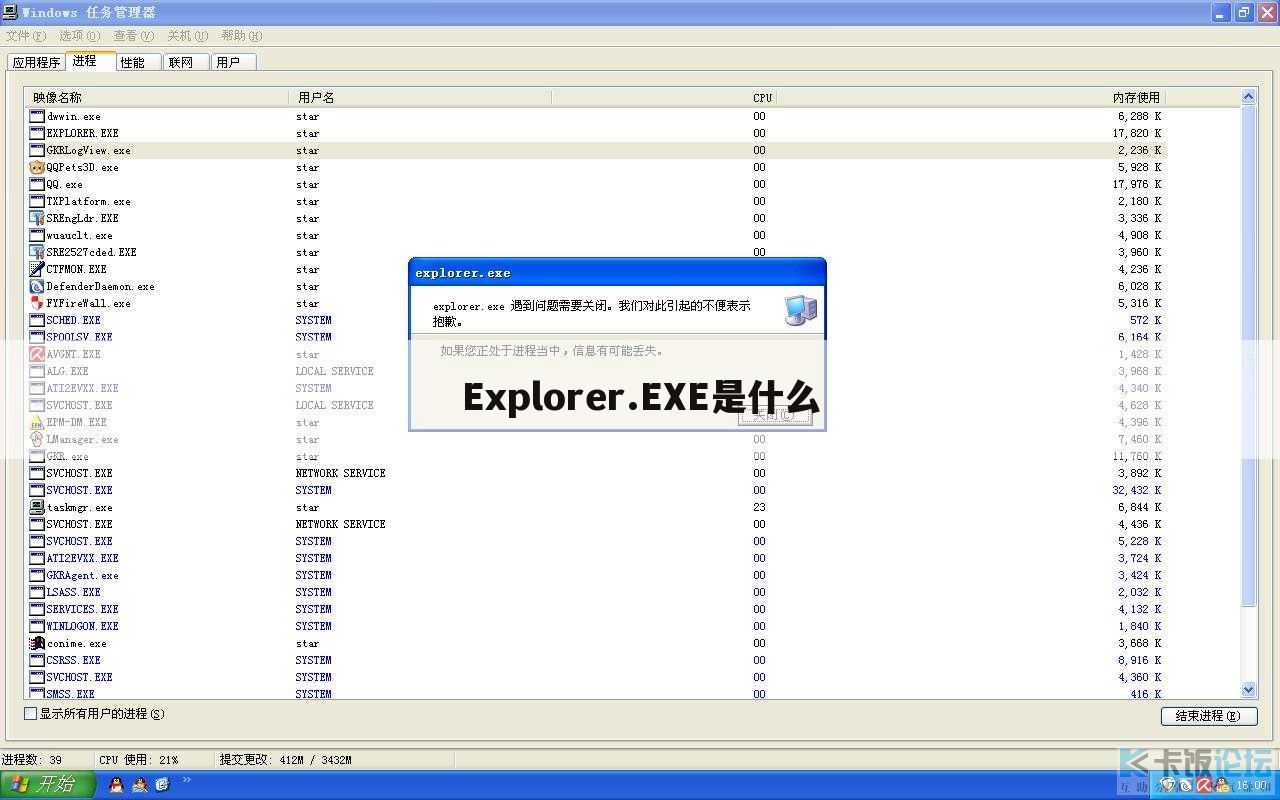Screen dimensions: 1280x800
Task: Select LSASS.EXE process row
Action: coord(596,592)
